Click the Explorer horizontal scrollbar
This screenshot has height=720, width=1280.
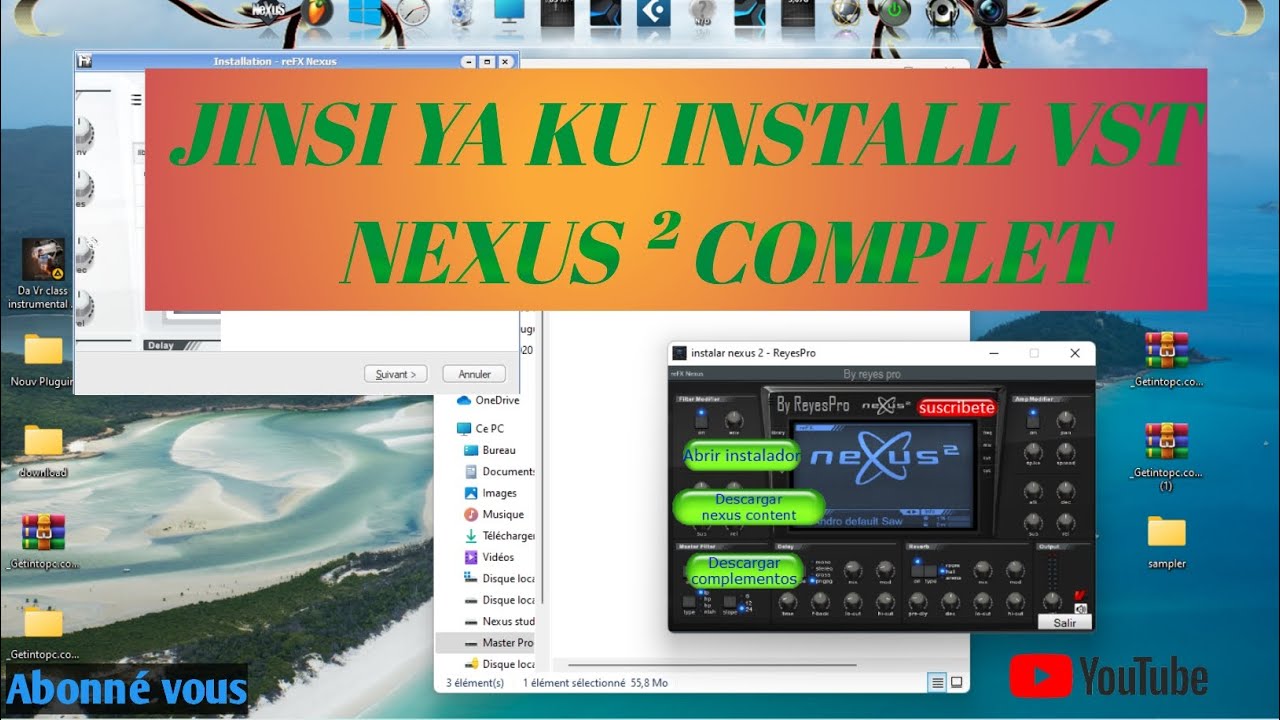point(711,664)
